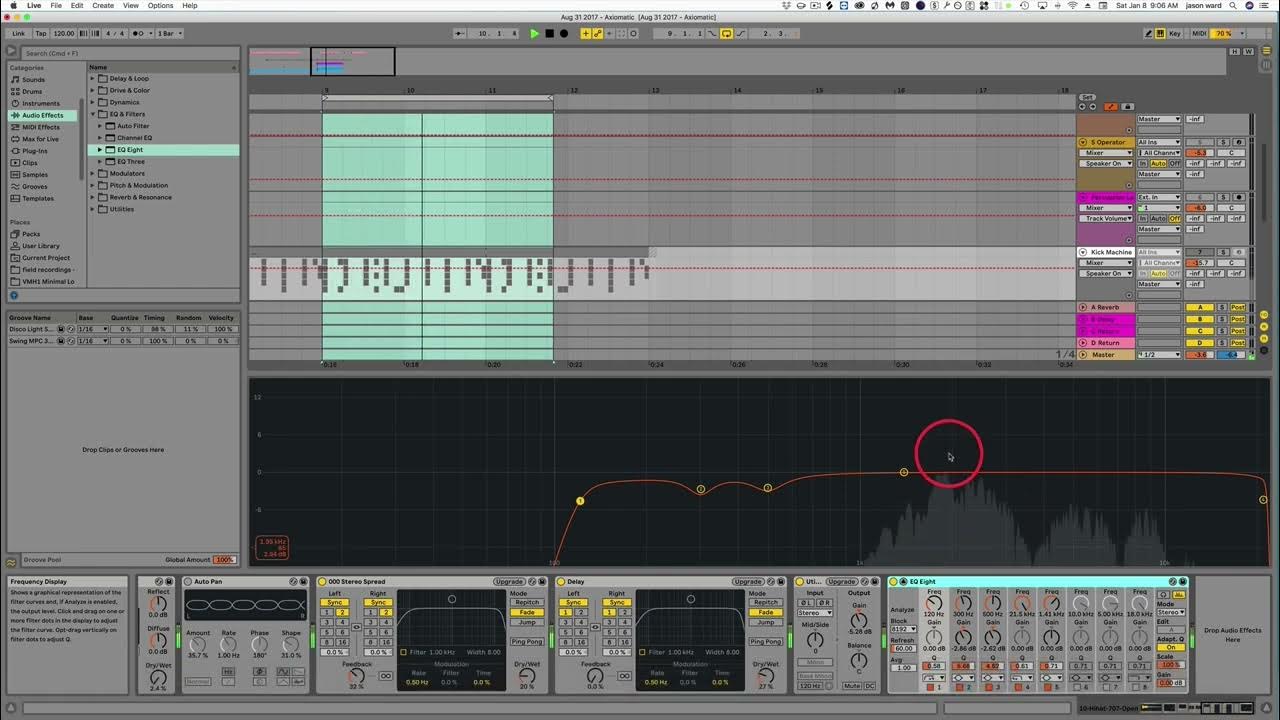Open Max for Live category
The width and height of the screenshot is (1280, 720).
[x=40, y=139]
